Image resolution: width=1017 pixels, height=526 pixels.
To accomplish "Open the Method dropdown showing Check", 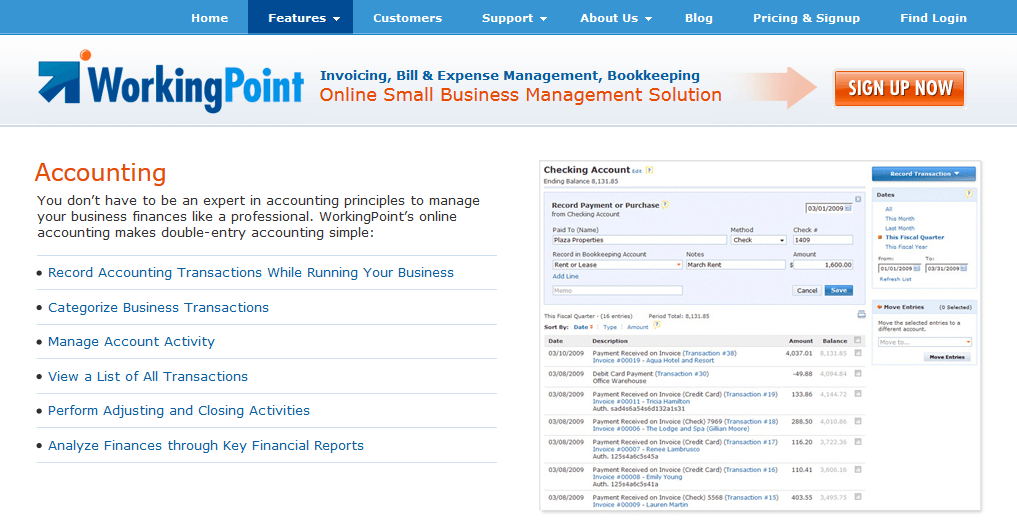I will point(758,240).
